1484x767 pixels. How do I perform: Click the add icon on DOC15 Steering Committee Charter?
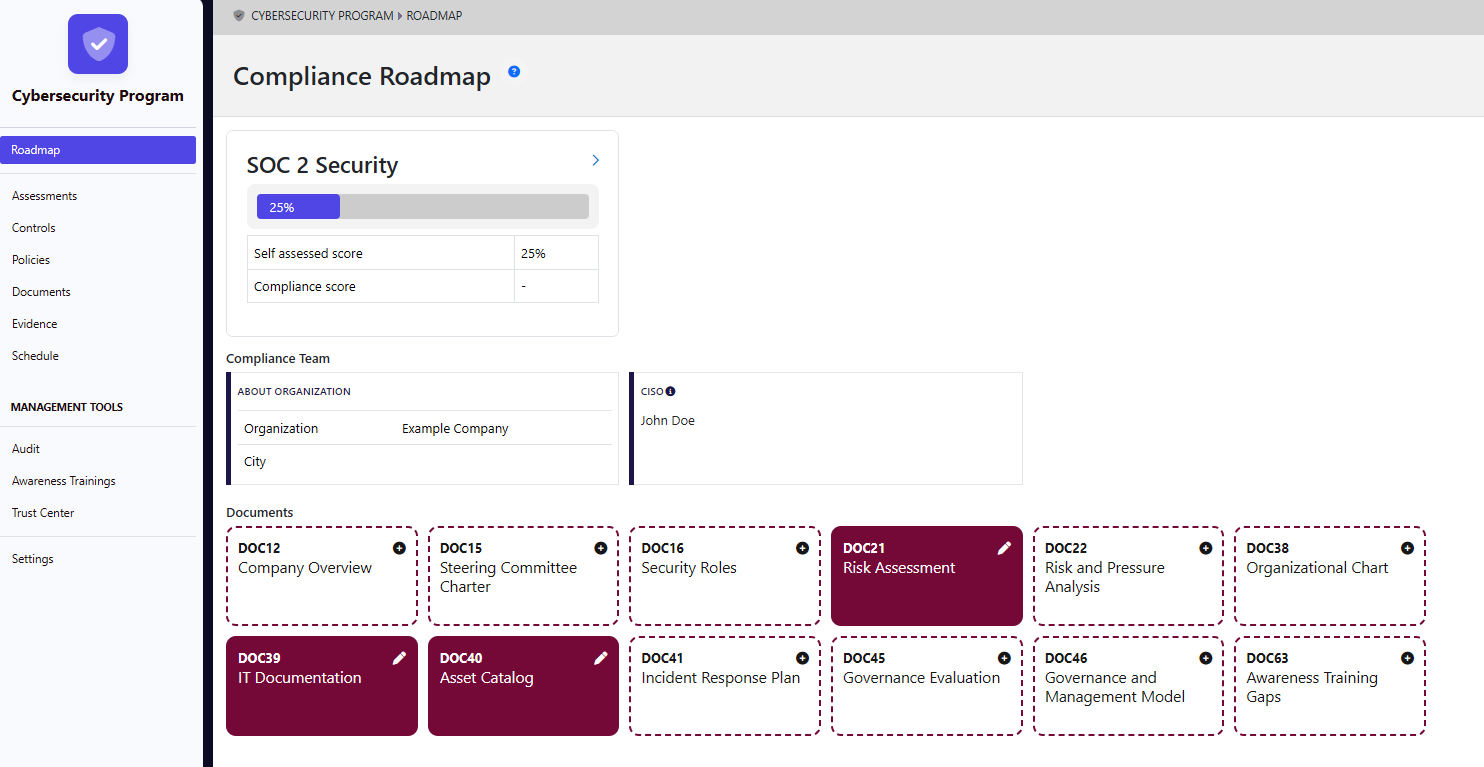click(x=601, y=548)
